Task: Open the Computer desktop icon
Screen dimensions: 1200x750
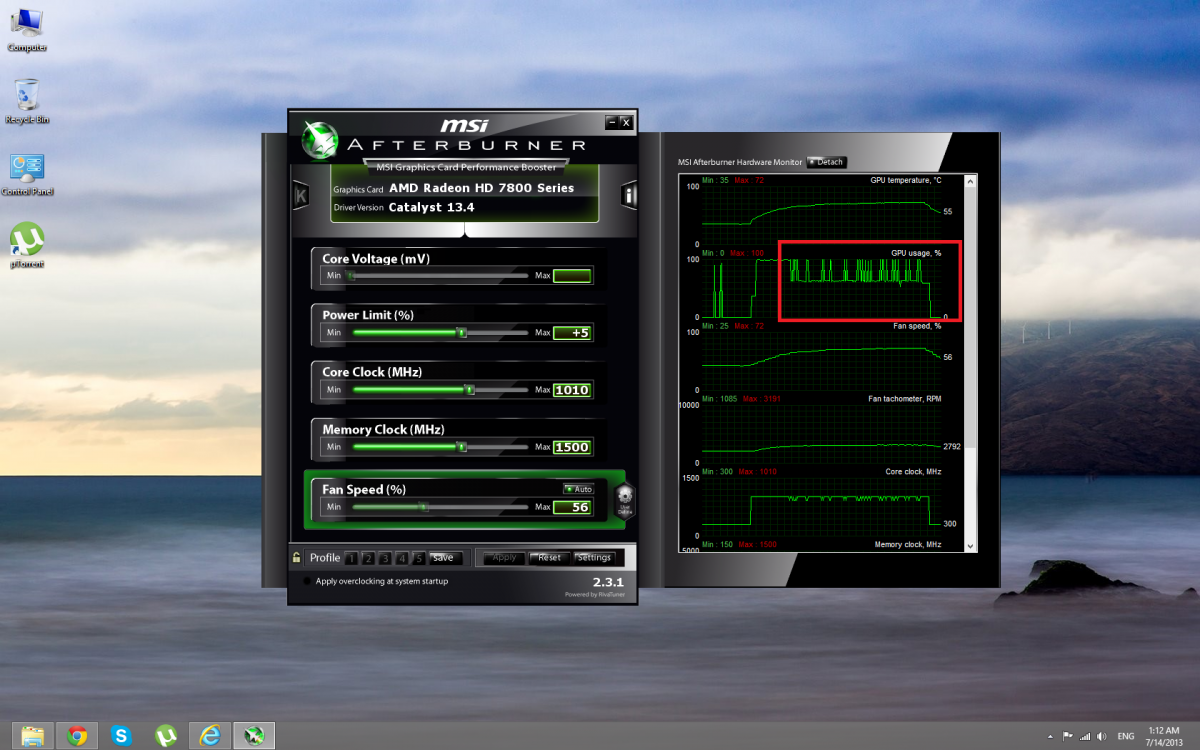Action: 27,29
